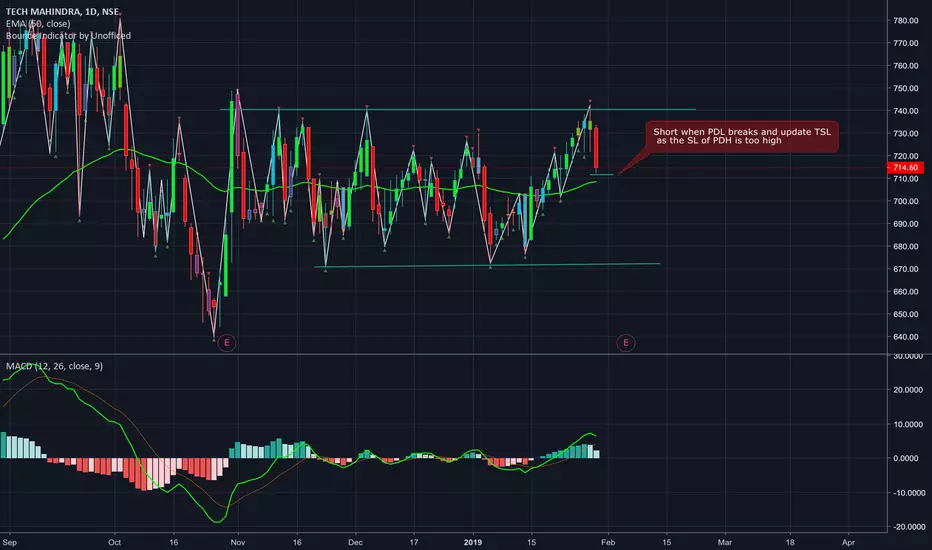Select the red short-trade annotation callout
932x550 pixels.
tap(742, 137)
